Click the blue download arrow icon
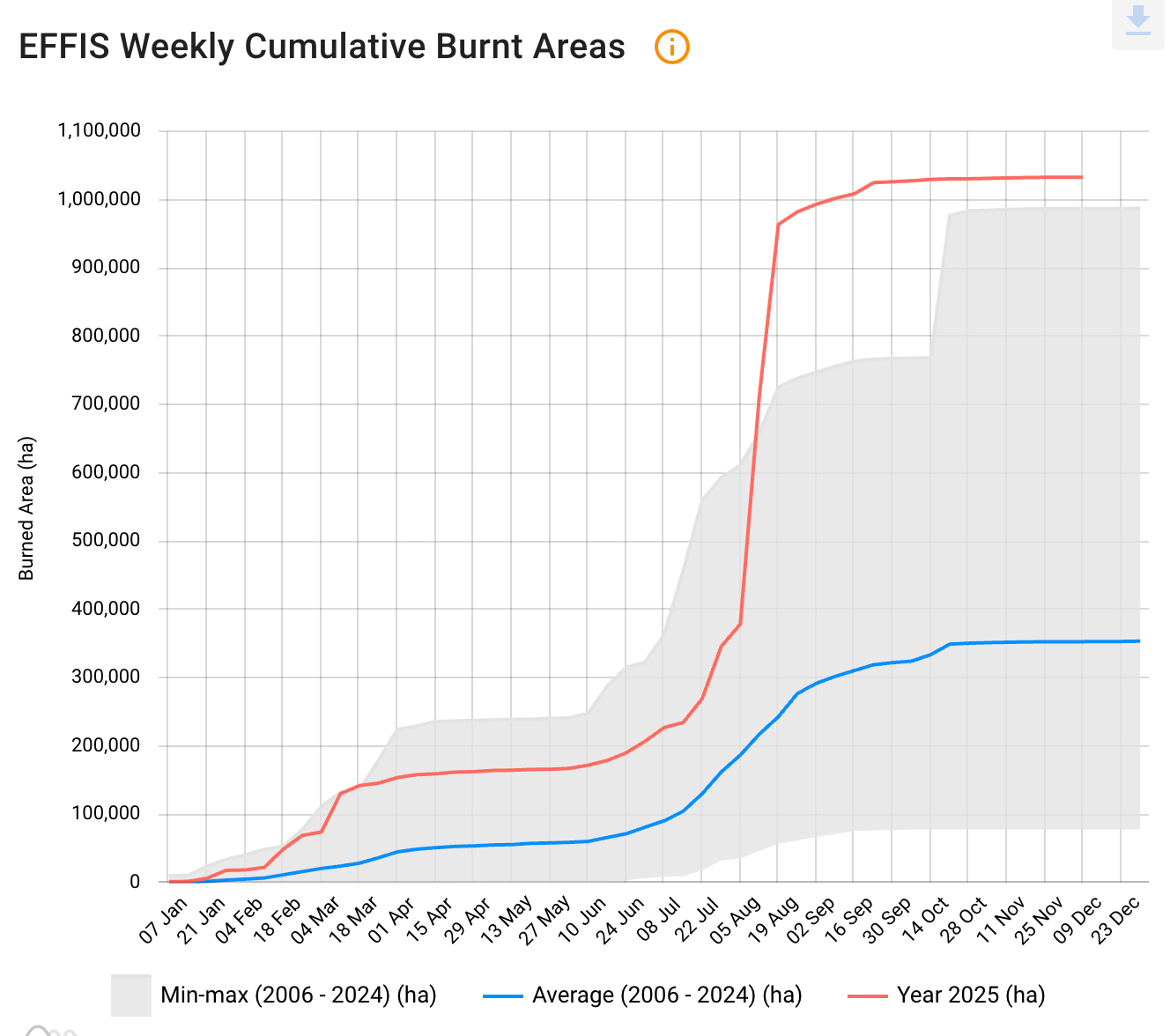 pos(1138,21)
